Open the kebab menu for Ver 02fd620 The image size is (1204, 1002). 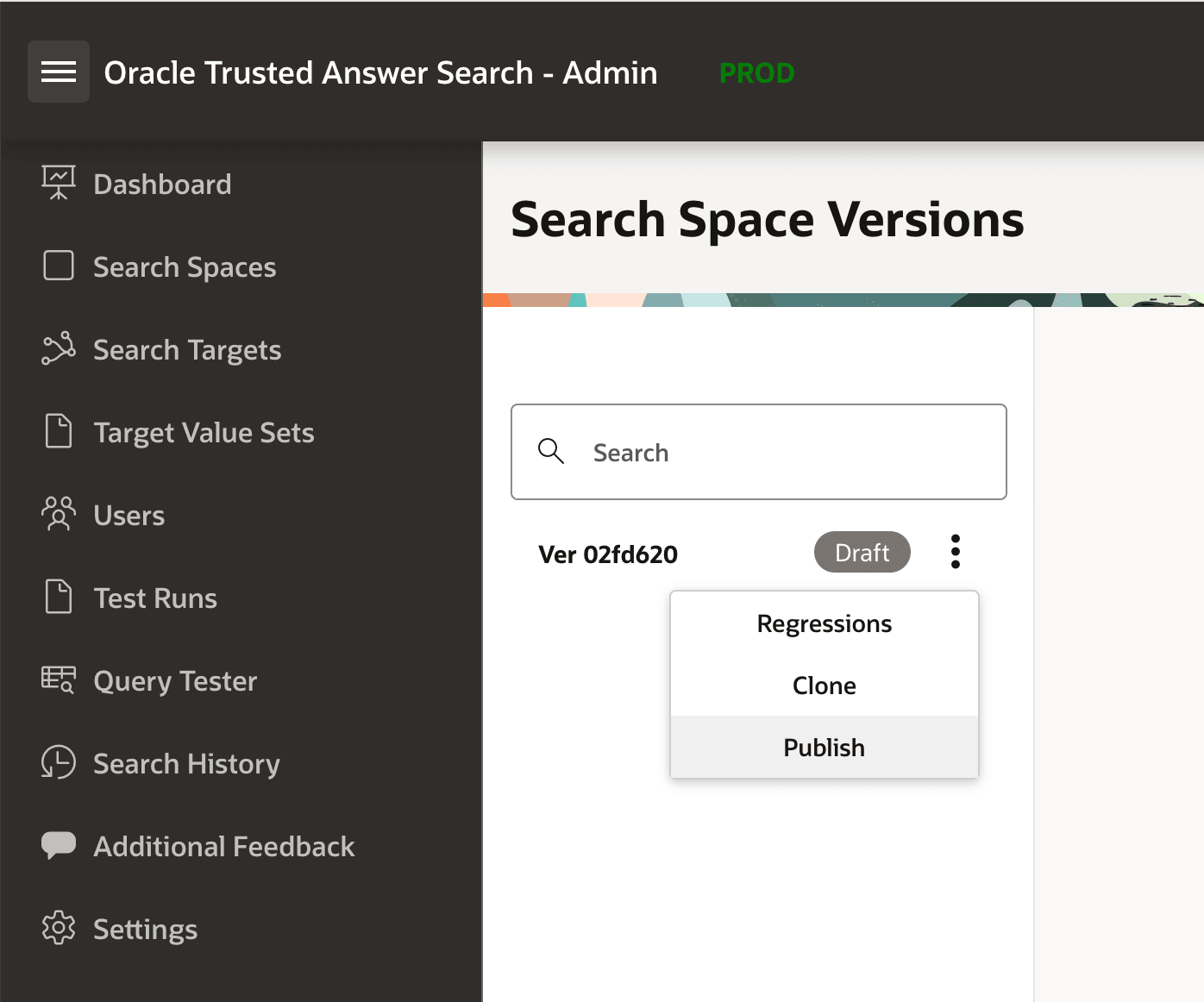[955, 552]
